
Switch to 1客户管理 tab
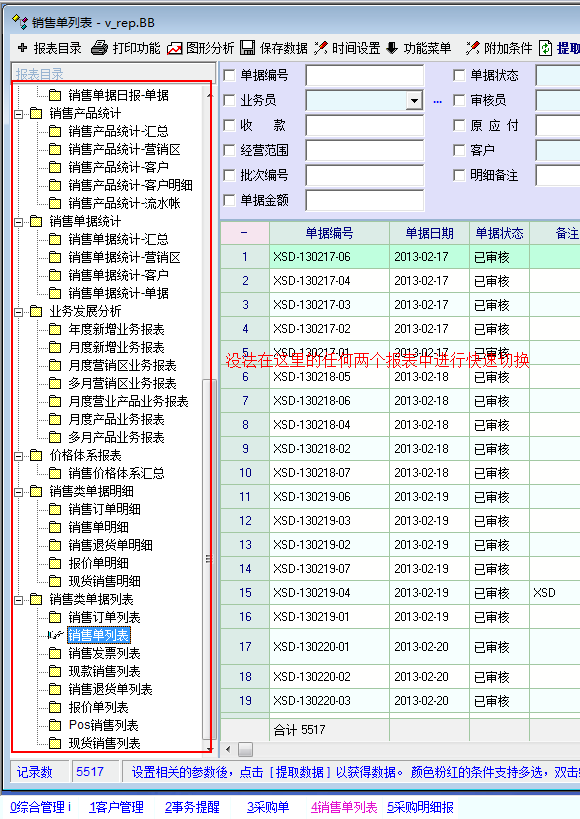coord(116,807)
